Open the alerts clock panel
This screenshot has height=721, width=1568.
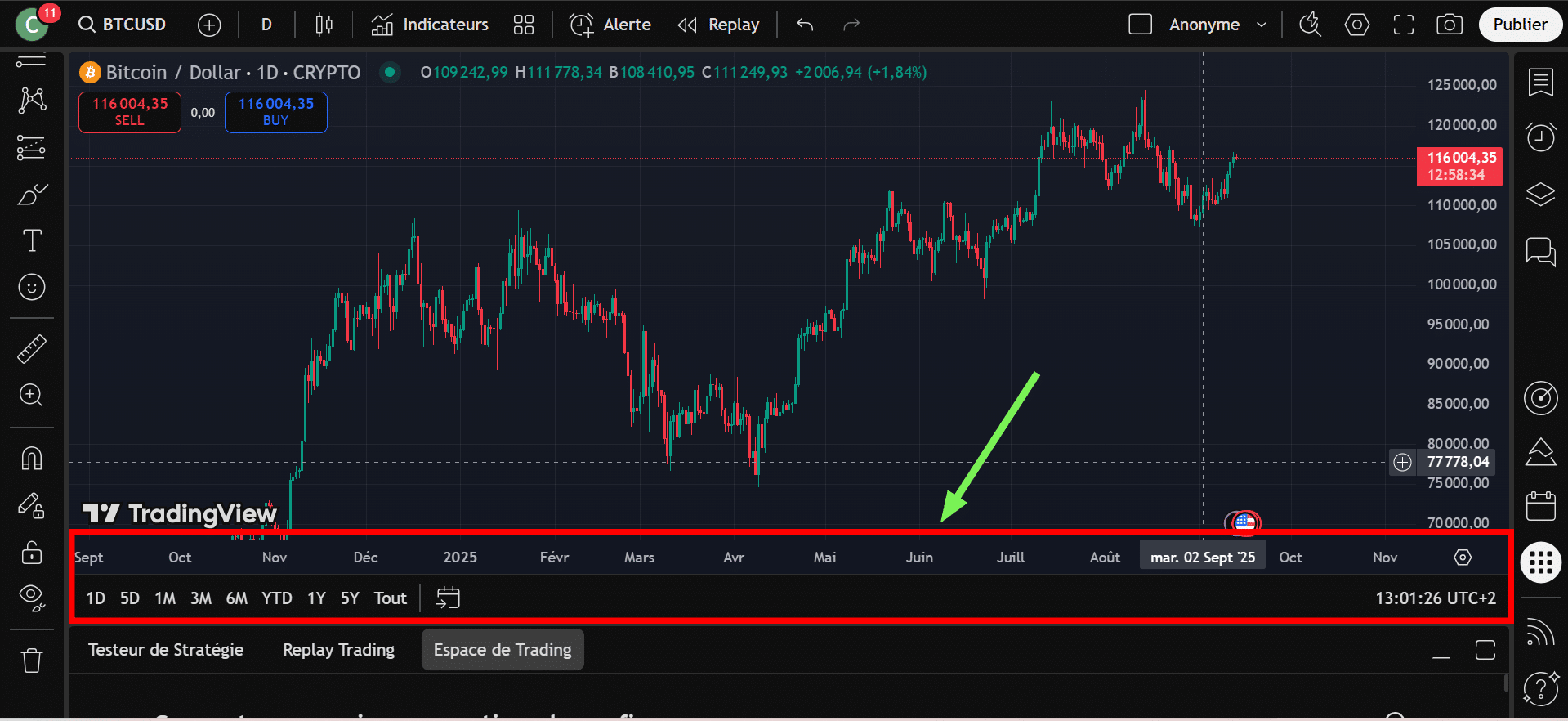click(1540, 137)
